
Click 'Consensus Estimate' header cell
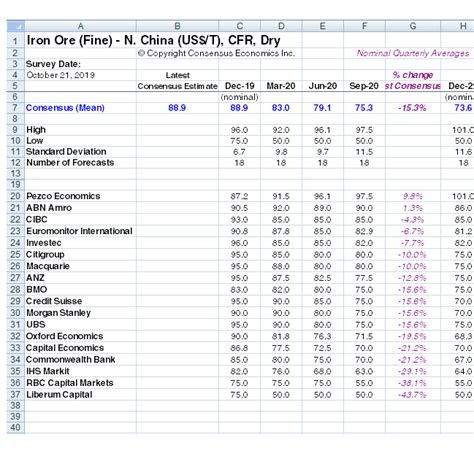177,86
